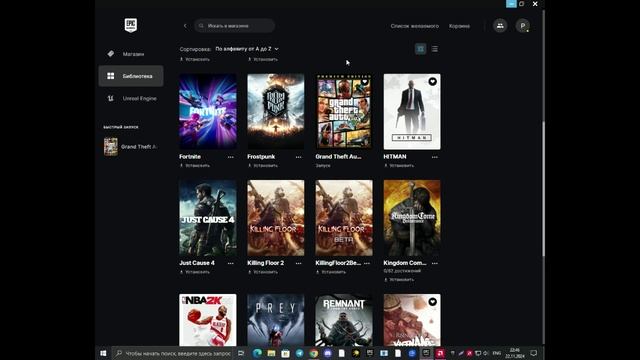Image resolution: width=640 pixels, height=360 pixels.
Task: Open Fortnite options (three dots)
Action: pyautogui.click(x=231, y=157)
